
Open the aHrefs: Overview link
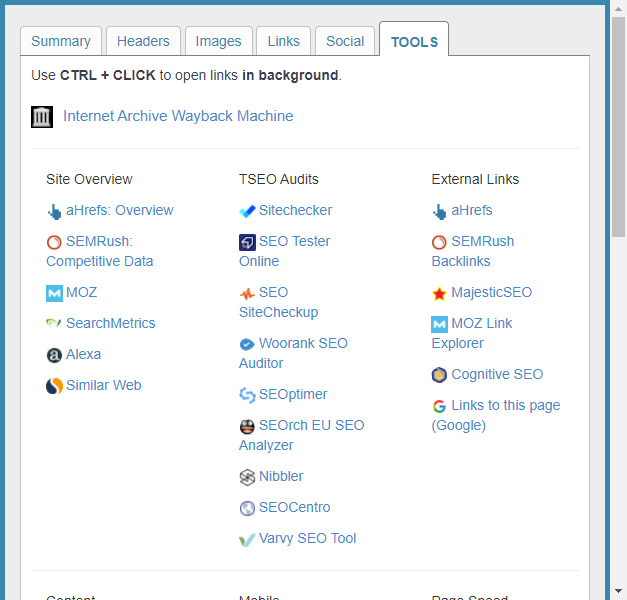pos(119,211)
